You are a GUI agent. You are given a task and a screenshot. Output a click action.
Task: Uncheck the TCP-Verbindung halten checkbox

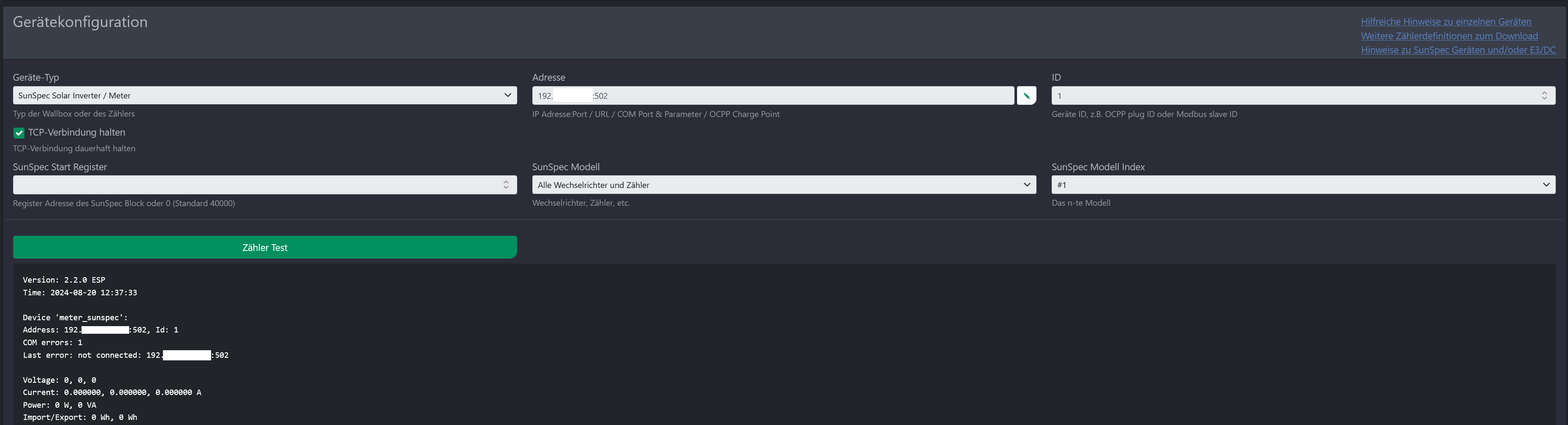[x=19, y=133]
